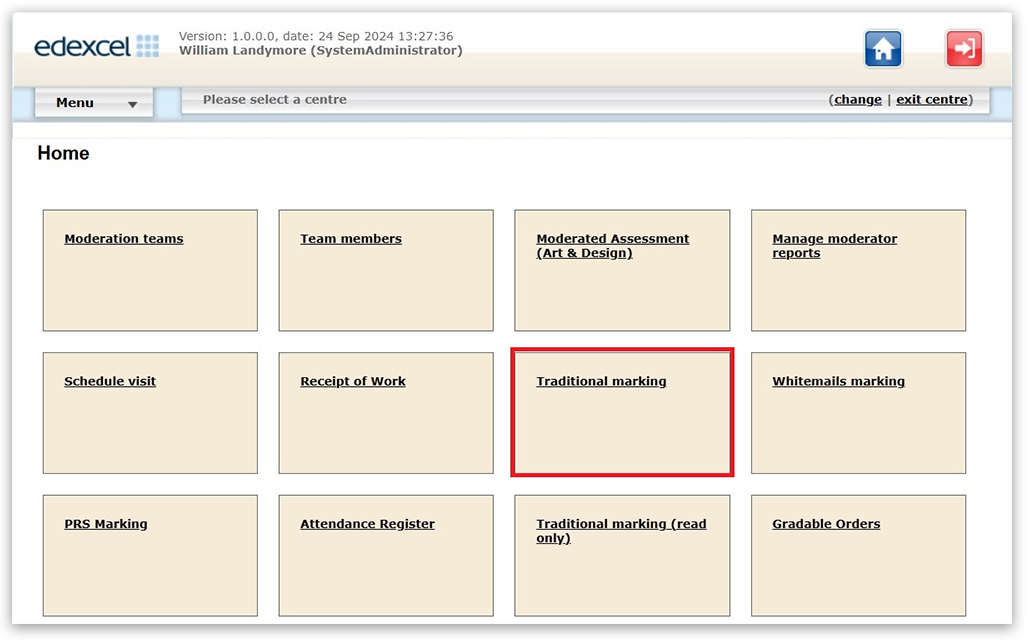1030x642 pixels.
Task: Expand the Menu dropdown
Action: [x=93, y=103]
